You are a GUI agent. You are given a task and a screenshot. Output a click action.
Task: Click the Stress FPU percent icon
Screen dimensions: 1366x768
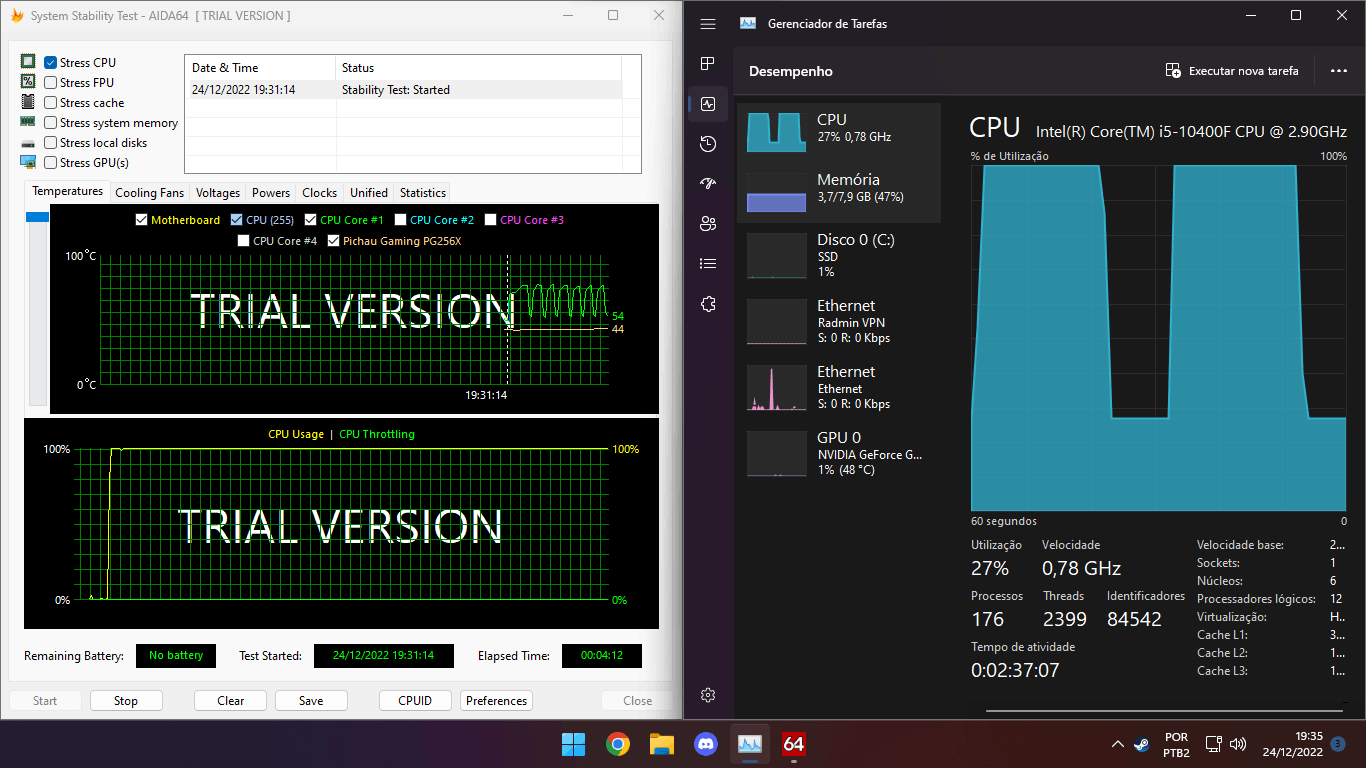tap(28, 82)
